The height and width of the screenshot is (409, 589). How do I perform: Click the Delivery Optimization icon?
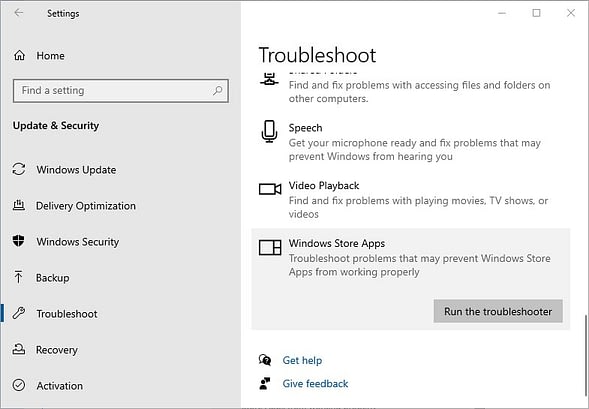point(19,205)
